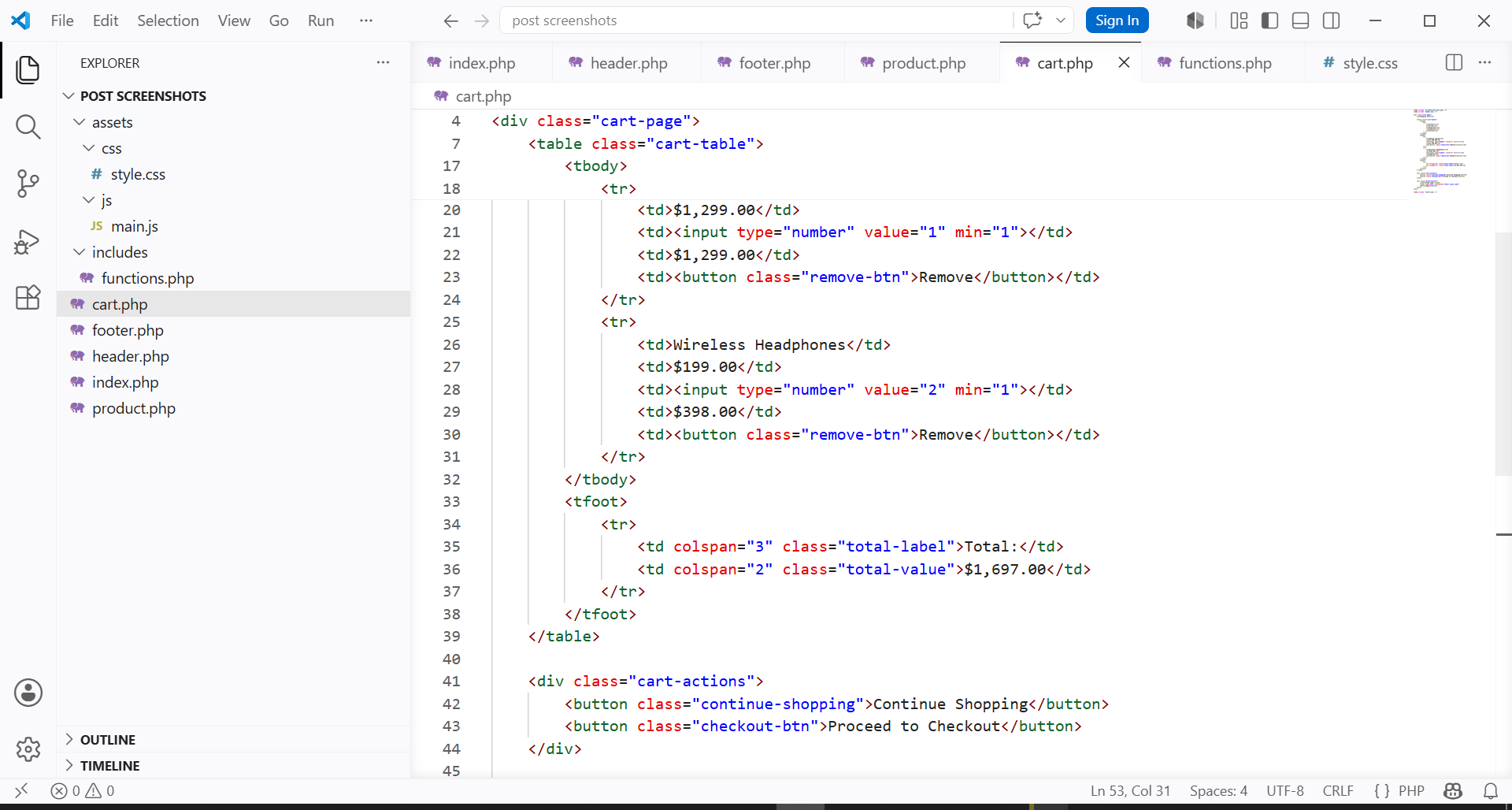Go forward with the right arrow
Viewport: 1512px width, 810px height.
(482, 20)
